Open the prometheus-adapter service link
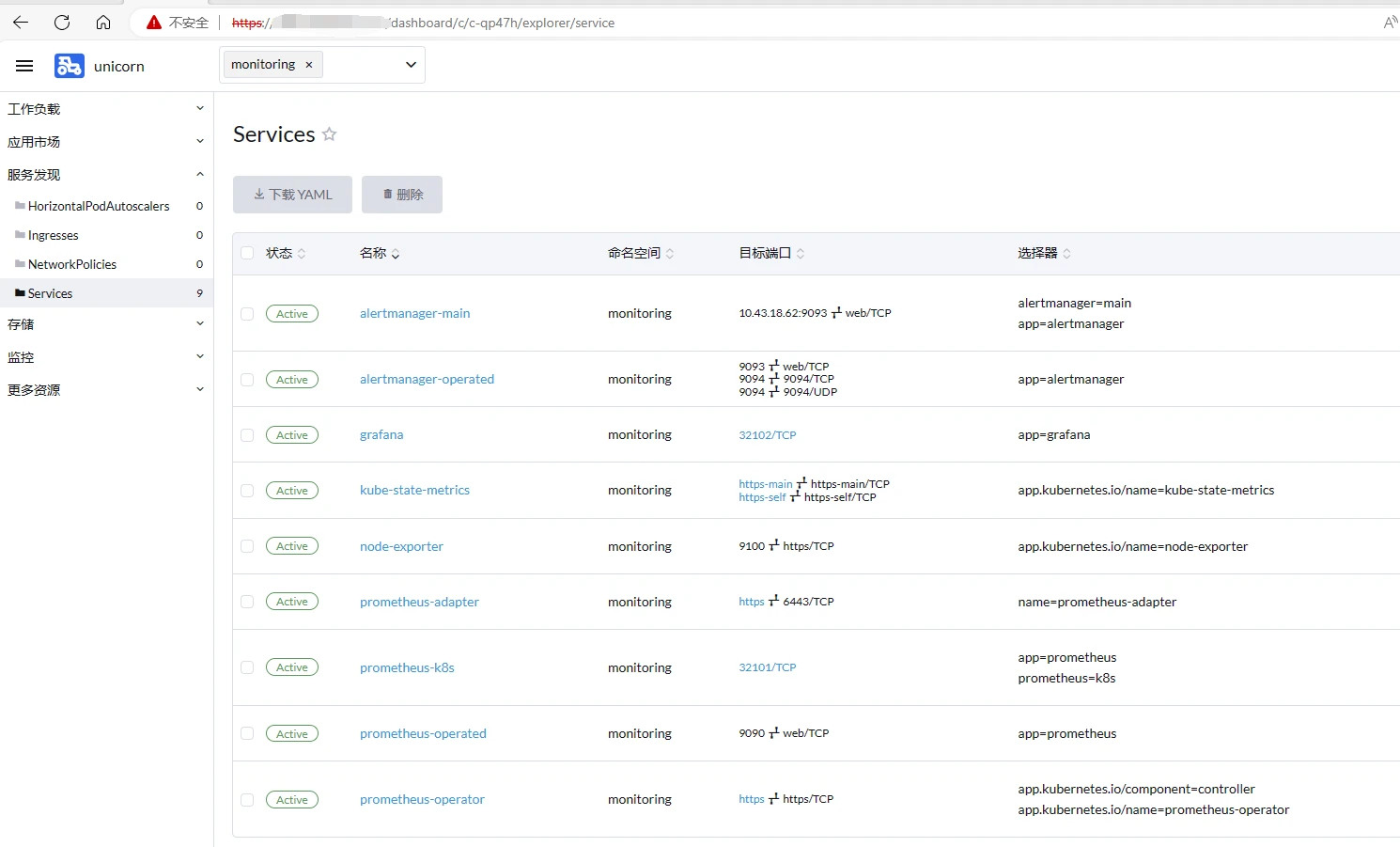The image size is (1400, 847). 419,602
